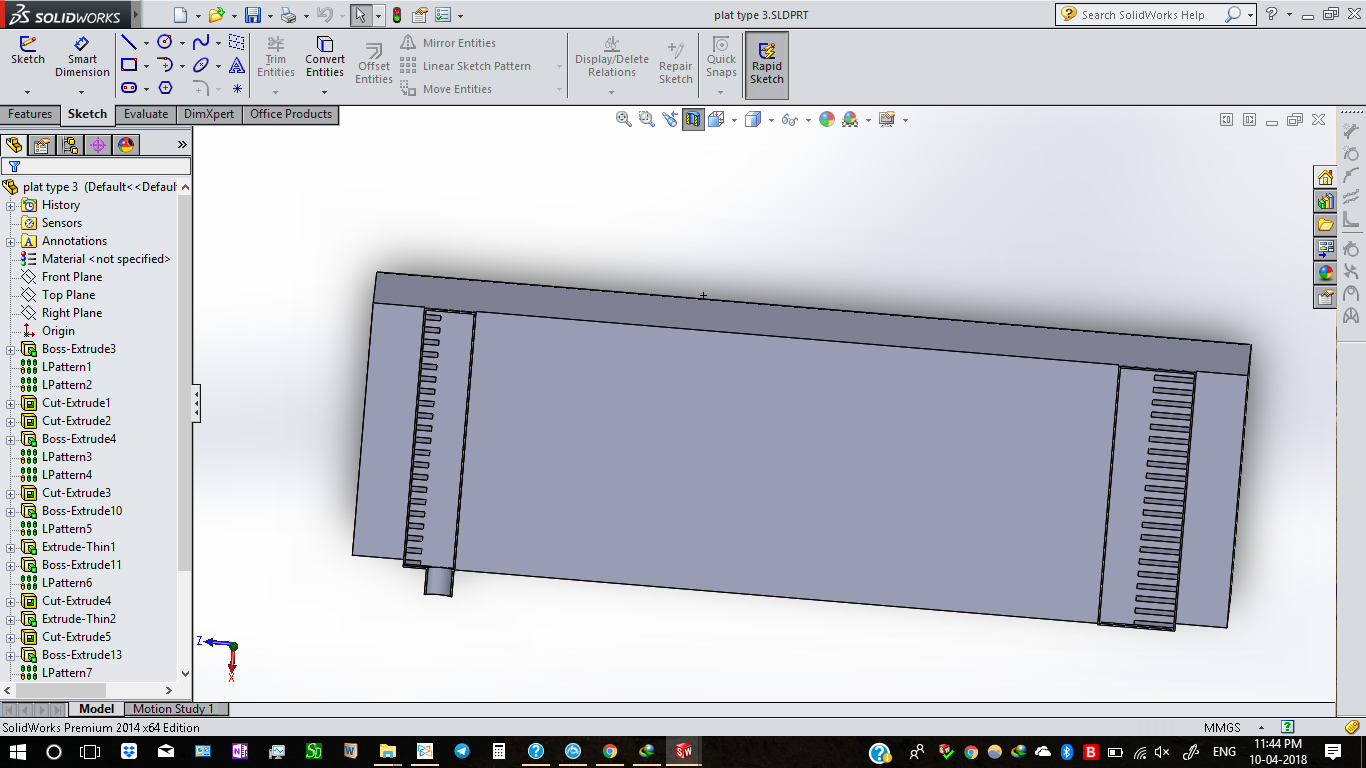Select the Right Plane in tree
This screenshot has width=1366, height=768.
click(72, 313)
